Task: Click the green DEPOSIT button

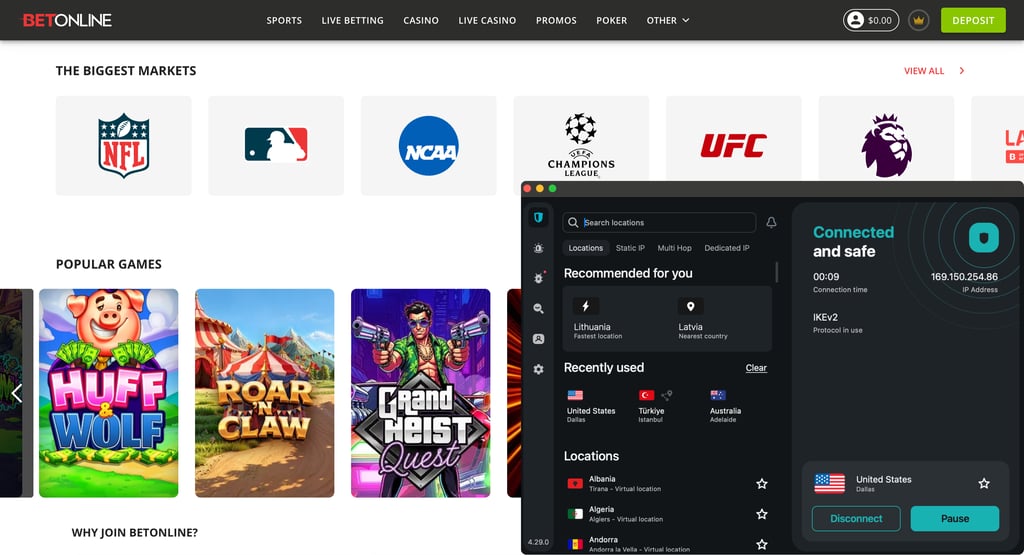Action: click(972, 20)
